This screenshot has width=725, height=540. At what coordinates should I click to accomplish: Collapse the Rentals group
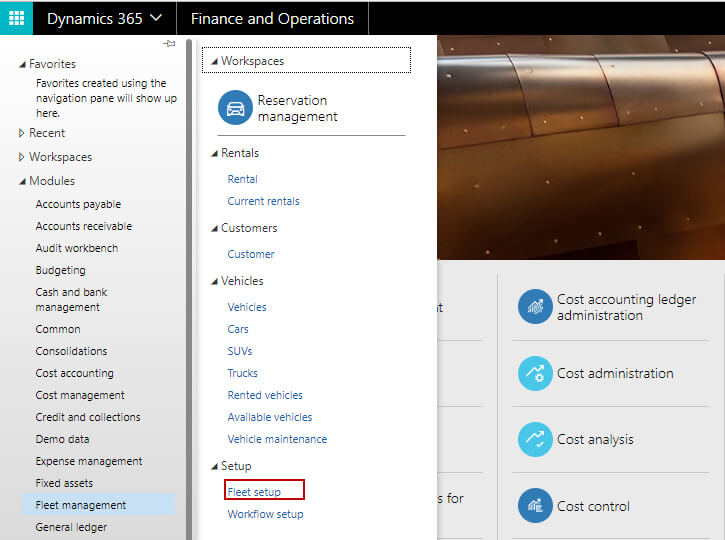click(x=214, y=153)
